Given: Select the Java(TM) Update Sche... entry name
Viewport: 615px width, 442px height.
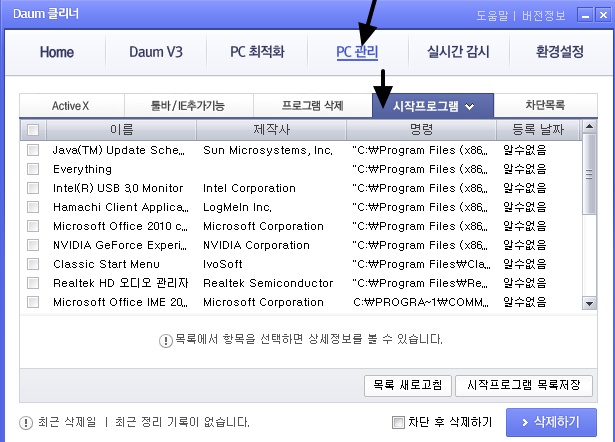Looking at the screenshot, I should tap(118, 150).
